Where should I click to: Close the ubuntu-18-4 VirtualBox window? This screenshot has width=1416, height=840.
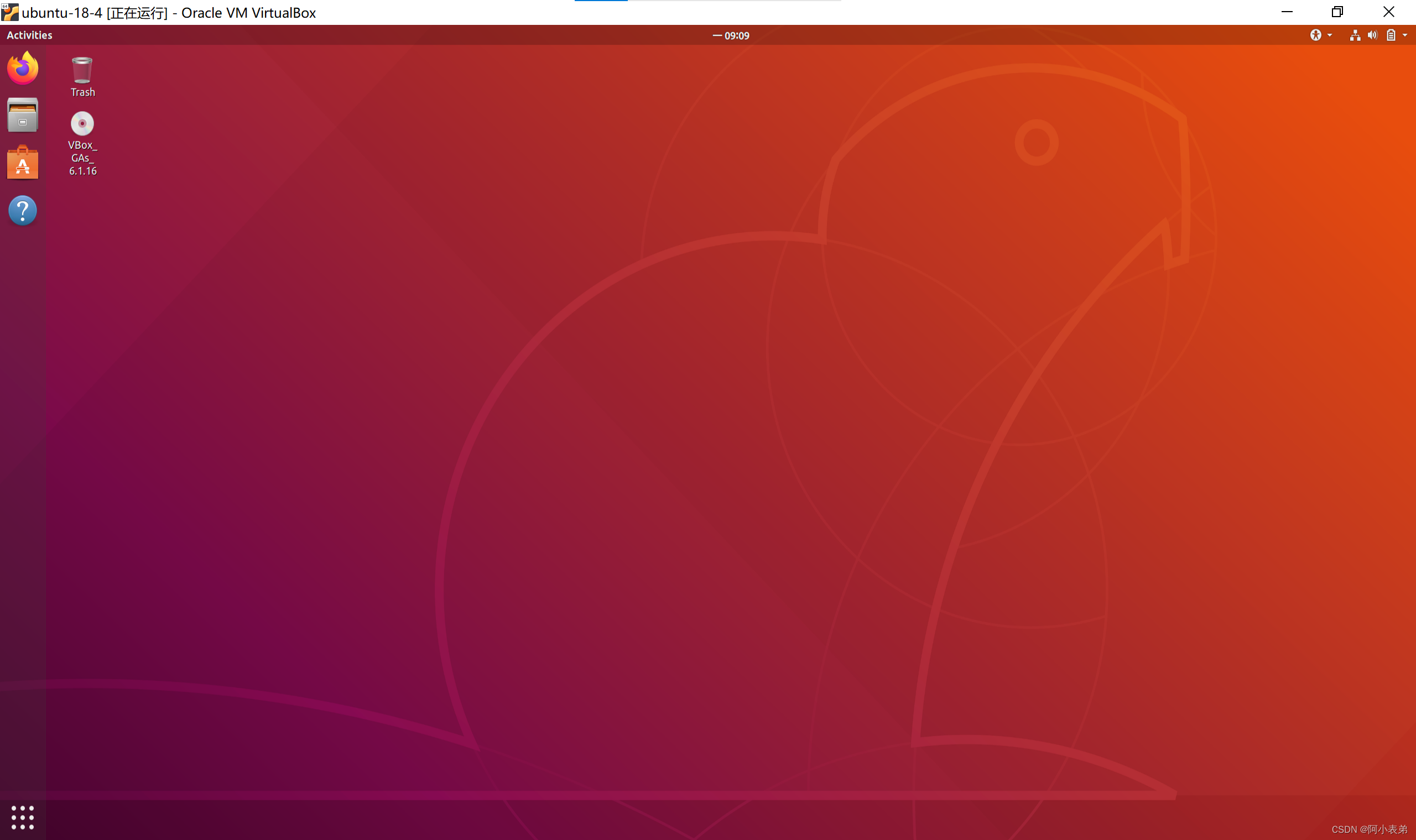click(1389, 12)
